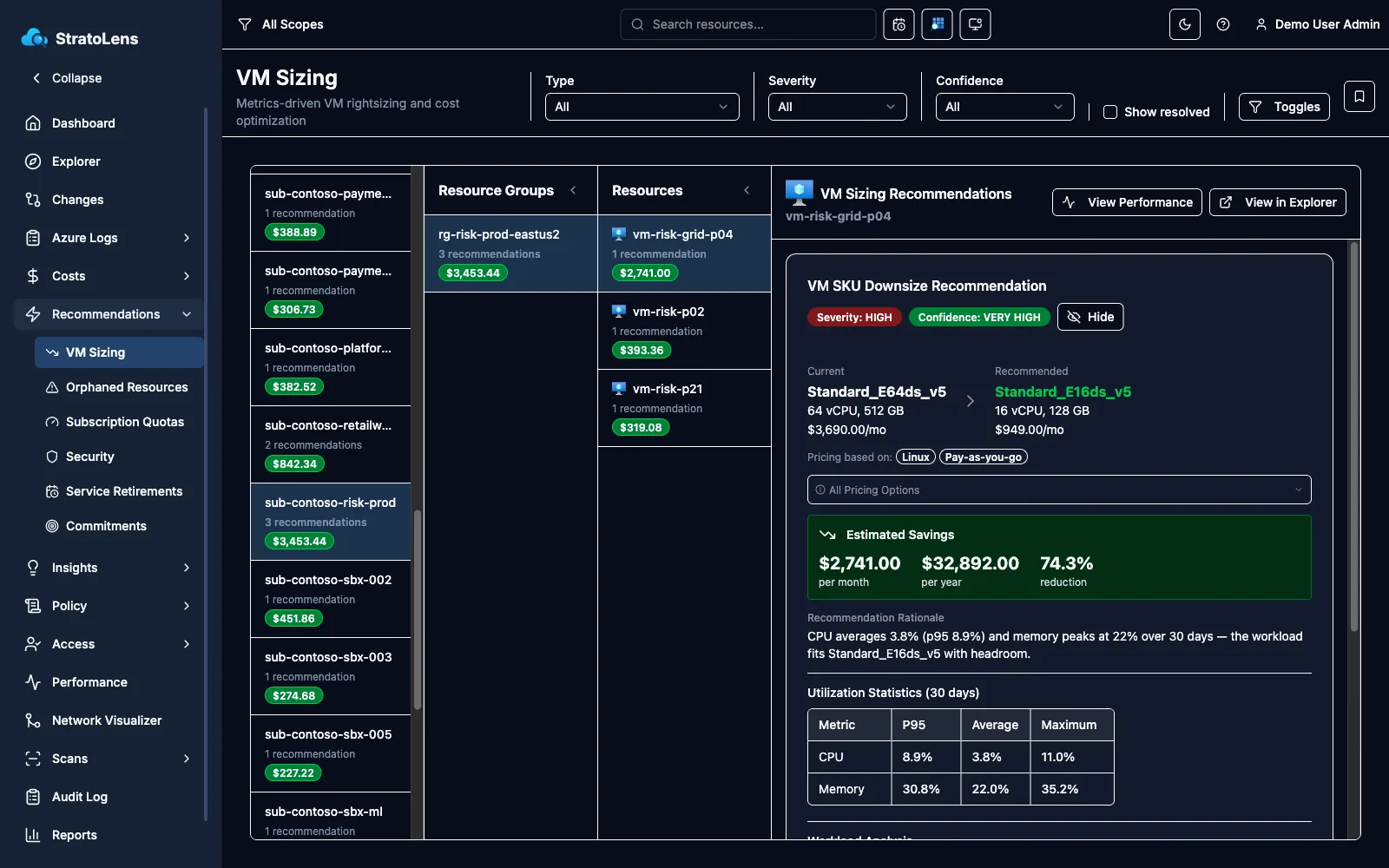Open Dashboard from the sidebar
Image resolution: width=1389 pixels, height=868 pixels.
[109, 123]
